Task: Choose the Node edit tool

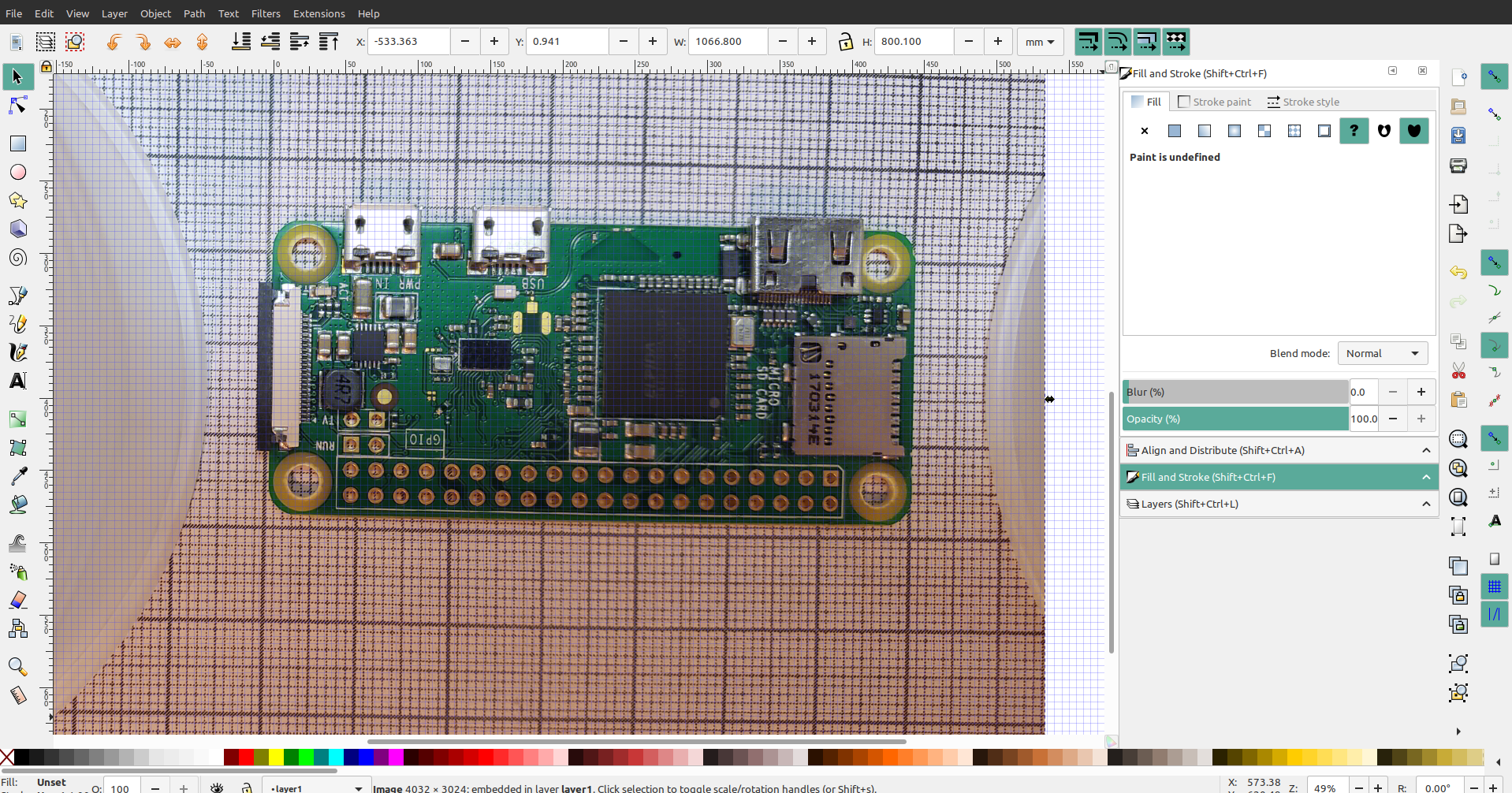Action: coord(17,106)
